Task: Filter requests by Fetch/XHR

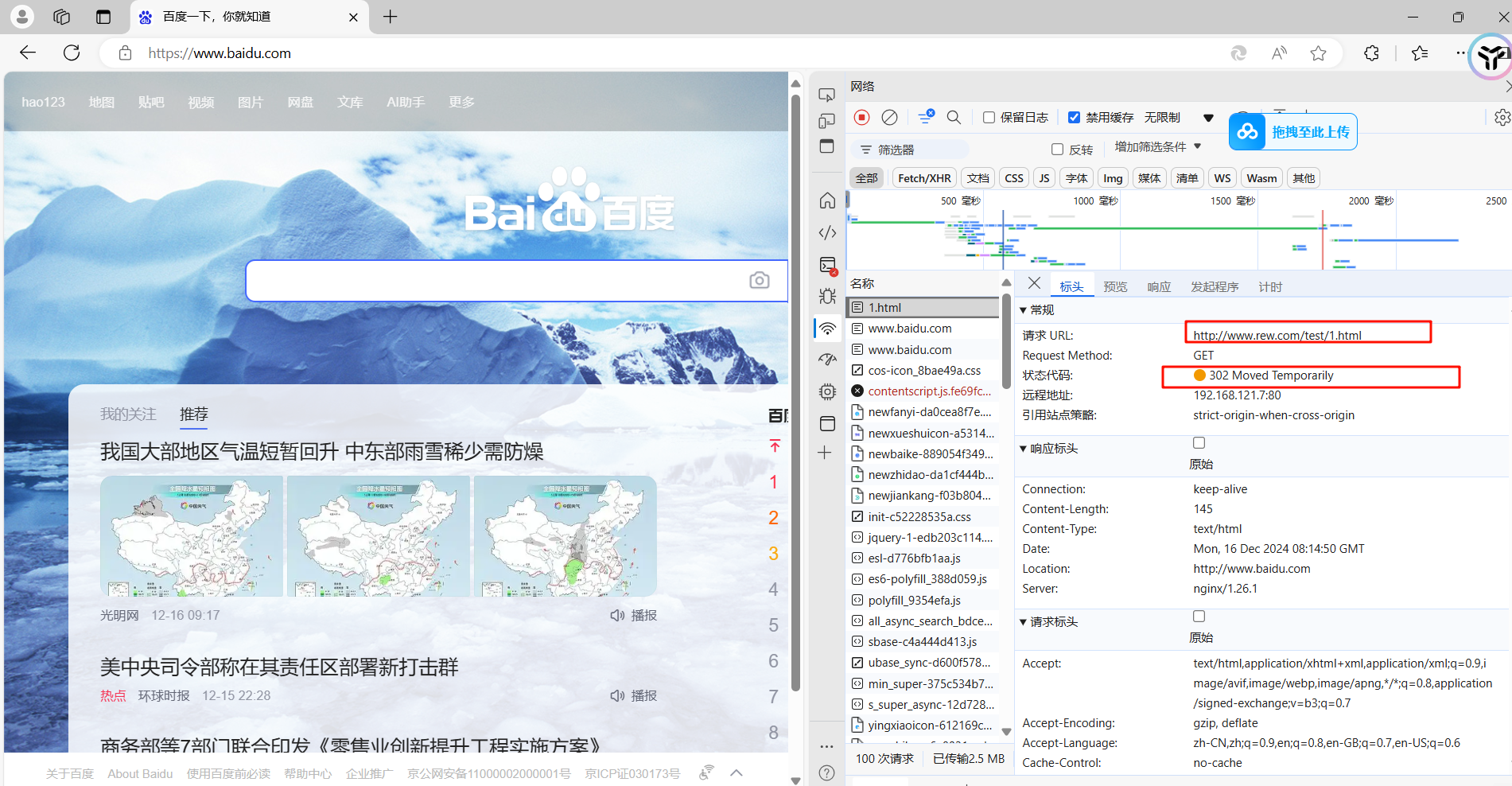Action: pos(924,178)
